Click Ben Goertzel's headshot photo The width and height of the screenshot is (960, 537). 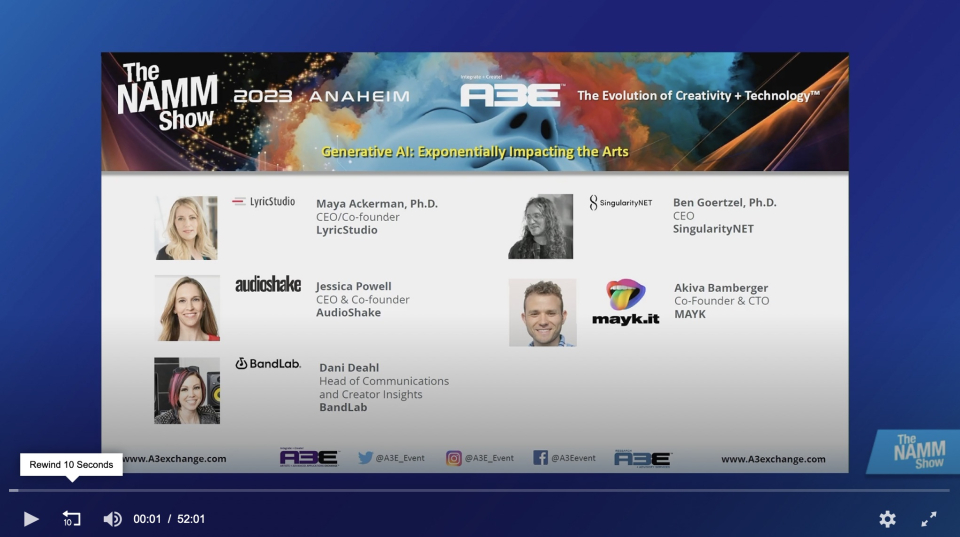pos(540,226)
